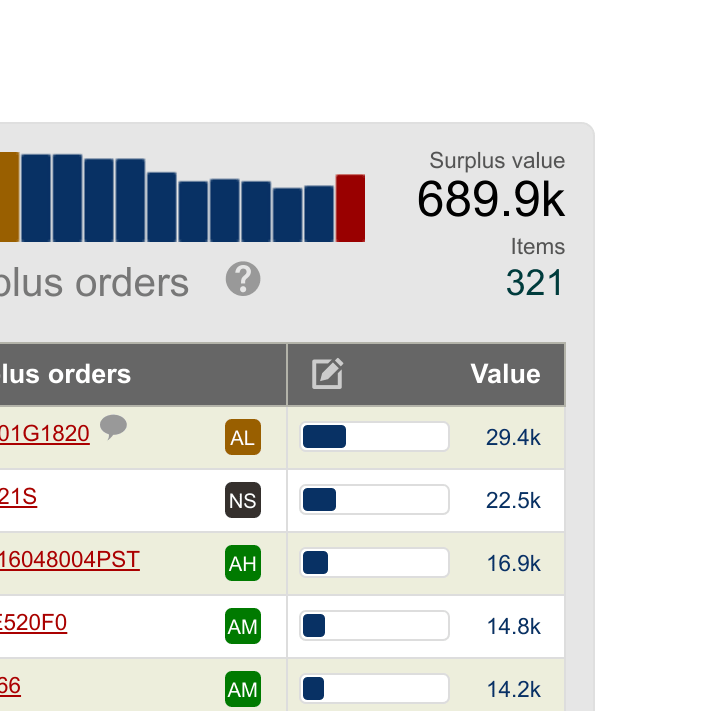Open the 16048004PST order link
The height and width of the screenshot is (711, 721).
pyautogui.click(x=70, y=560)
